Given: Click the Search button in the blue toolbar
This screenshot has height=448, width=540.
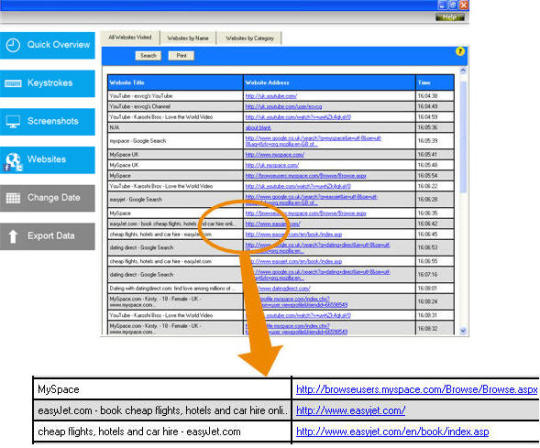Looking at the screenshot, I should pos(148,55).
